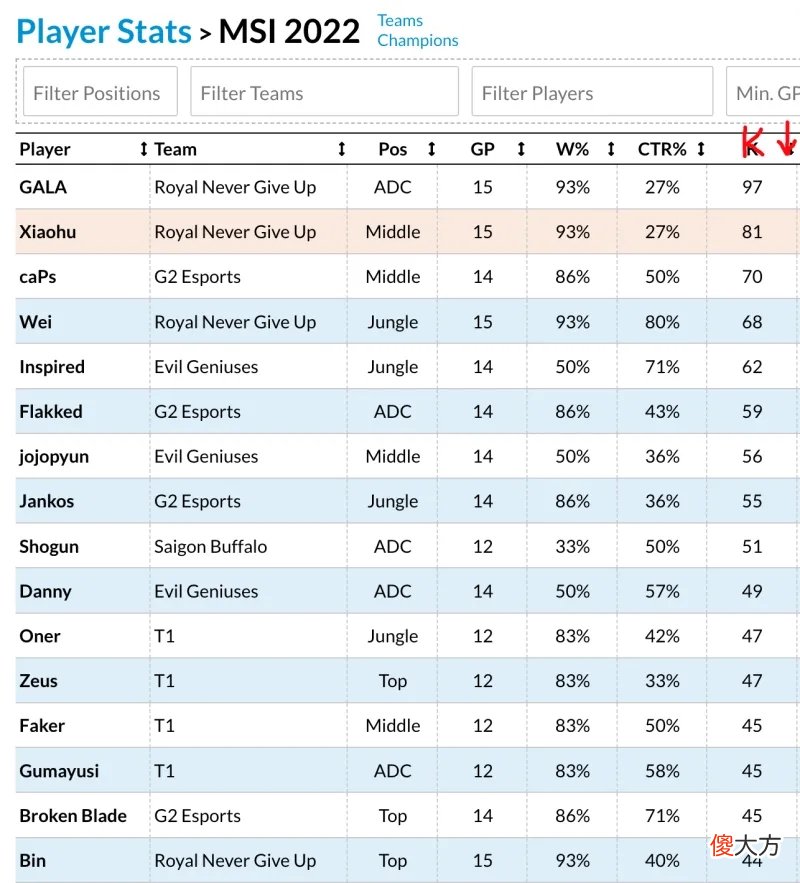800x883 pixels.
Task: Open the Broken Blade player page
Action: pos(73,816)
